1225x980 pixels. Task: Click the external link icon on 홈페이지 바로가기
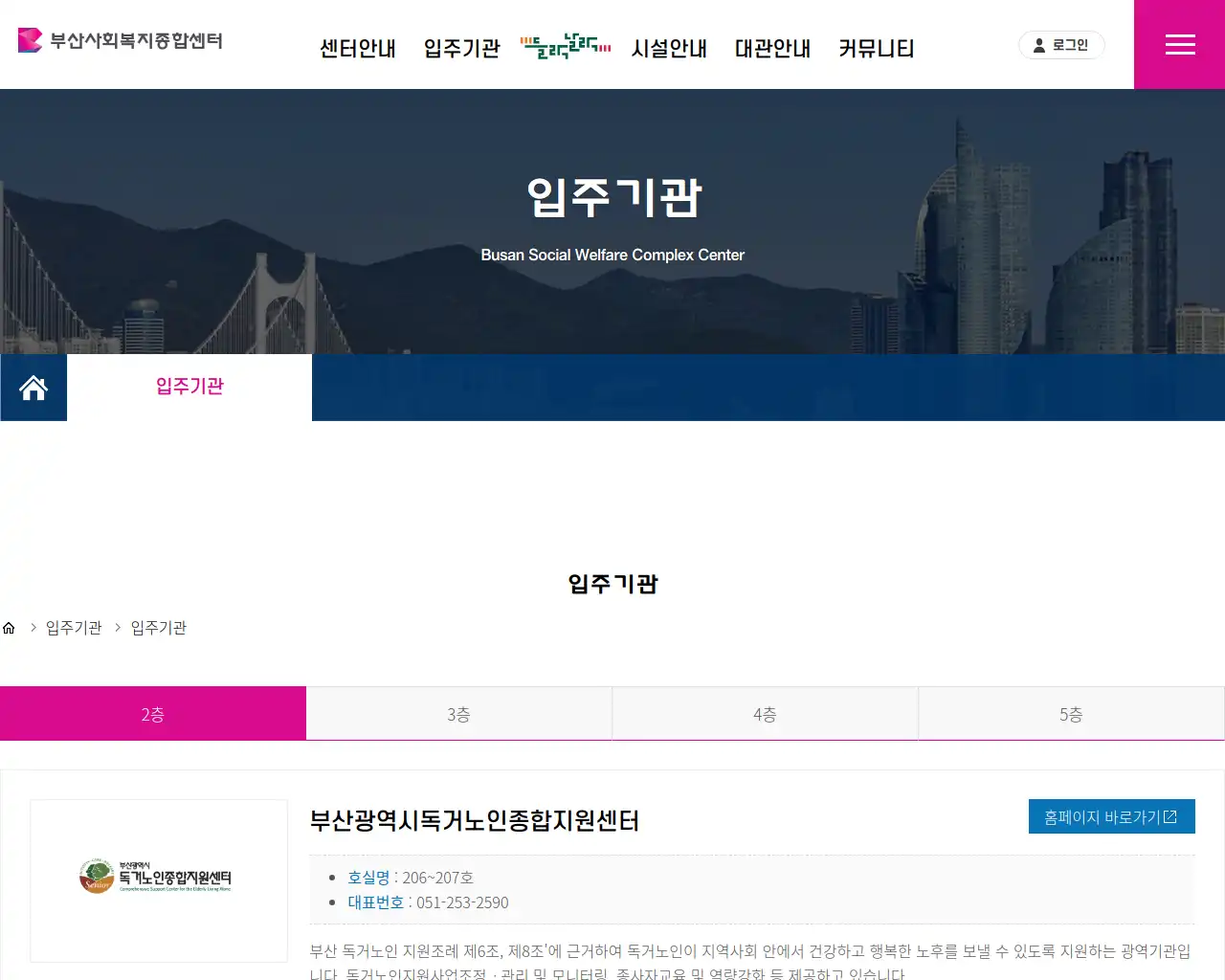click(x=1174, y=815)
